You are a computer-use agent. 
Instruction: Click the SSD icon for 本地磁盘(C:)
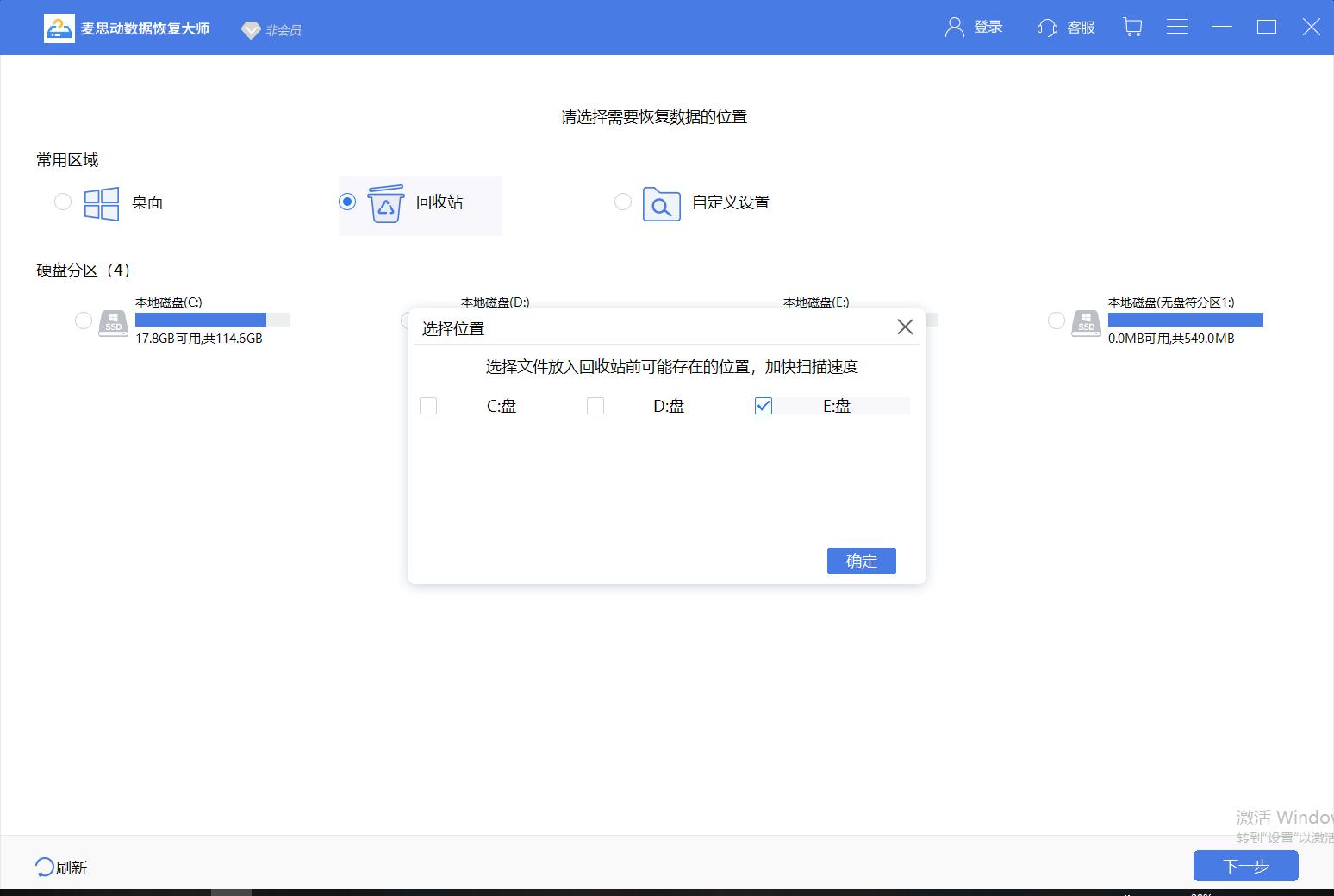[x=112, y=320]
